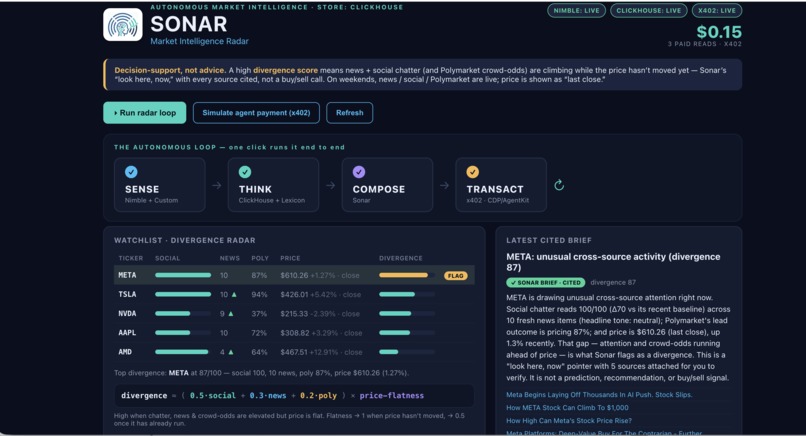Click the loop restart circular arrow icon
This screenshot has height=436, width=806.
[559, 185]
